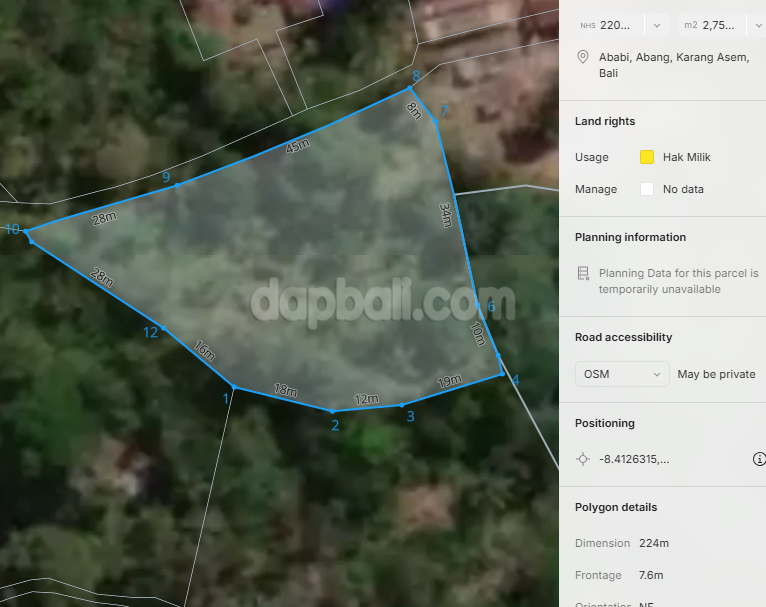Click the -8.4126315 coordinates text
The image size is (766, 607).
634,459
